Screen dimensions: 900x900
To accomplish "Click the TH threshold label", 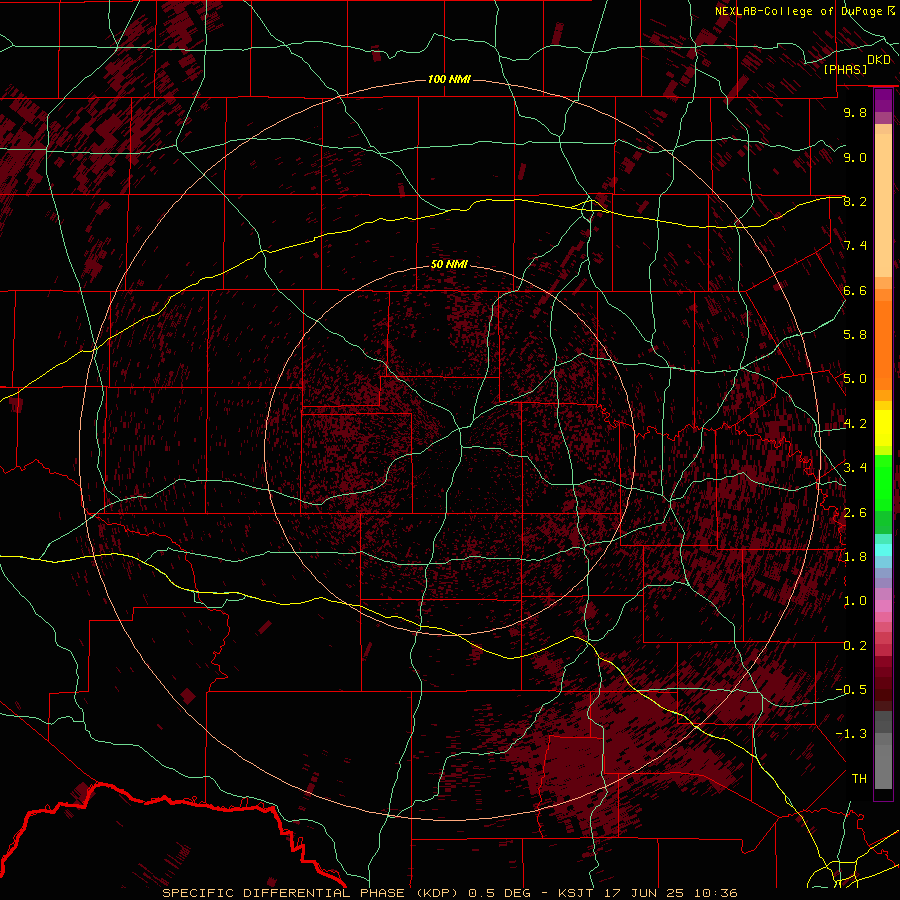I will tap(859, 779).
